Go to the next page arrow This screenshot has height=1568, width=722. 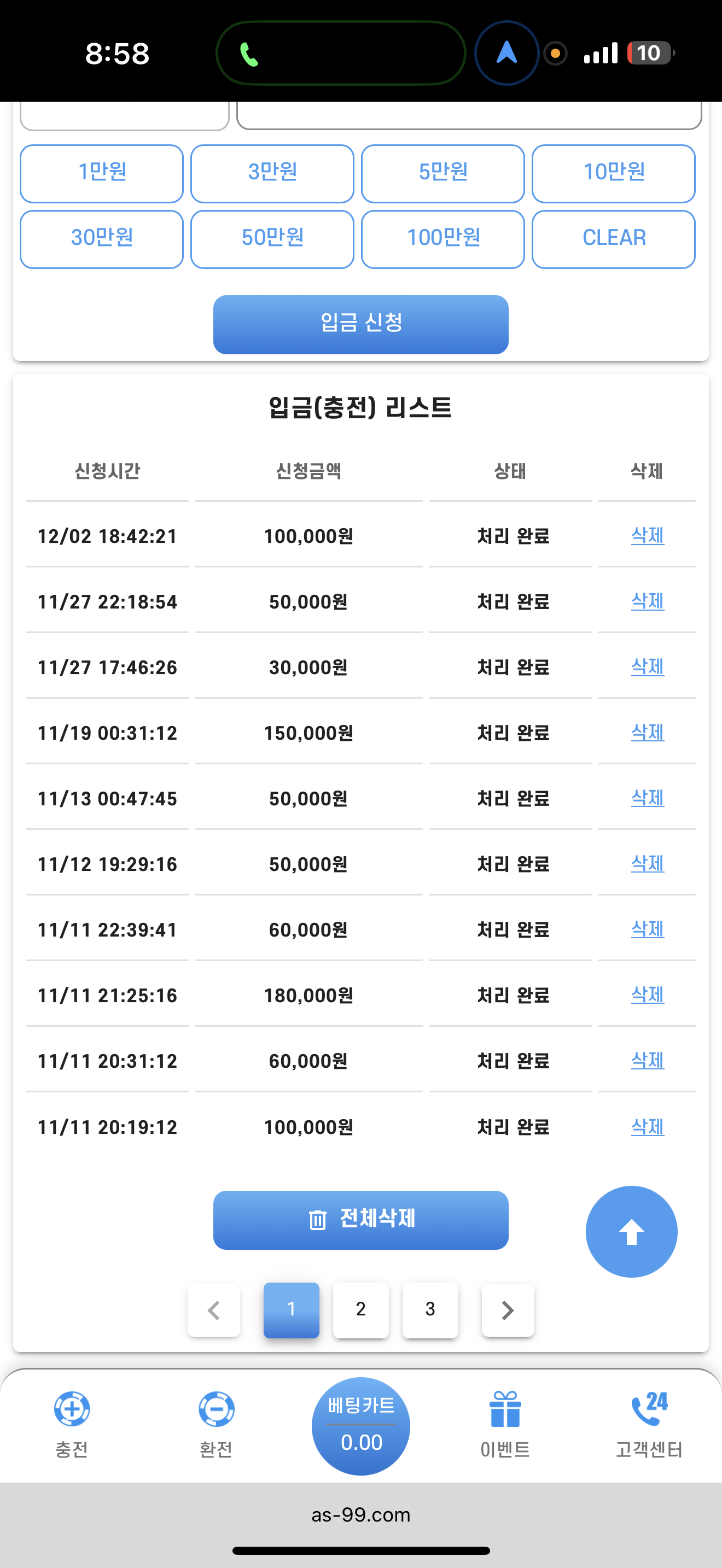508,1310
